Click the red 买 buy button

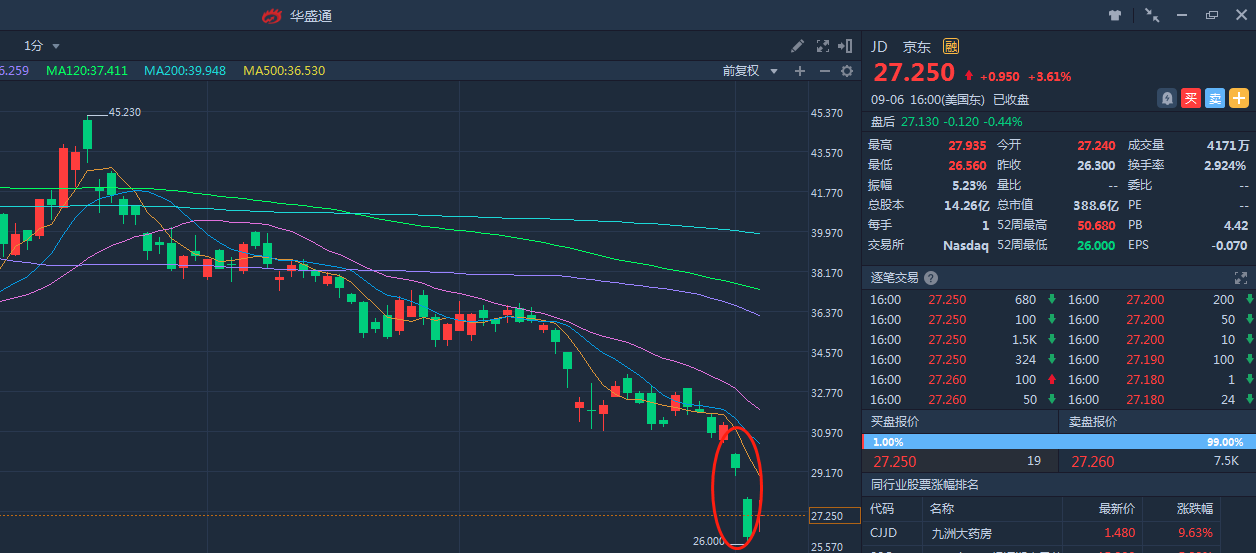[x=1190, y=98]
